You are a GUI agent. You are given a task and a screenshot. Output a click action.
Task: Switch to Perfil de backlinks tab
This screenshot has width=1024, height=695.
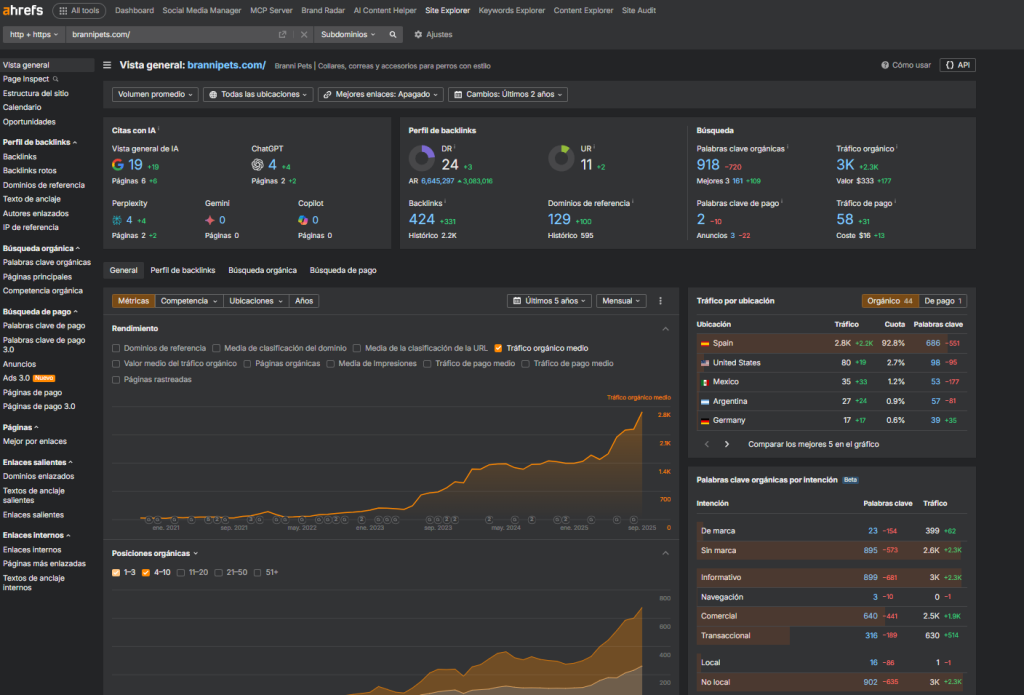[x=183, y=270]
